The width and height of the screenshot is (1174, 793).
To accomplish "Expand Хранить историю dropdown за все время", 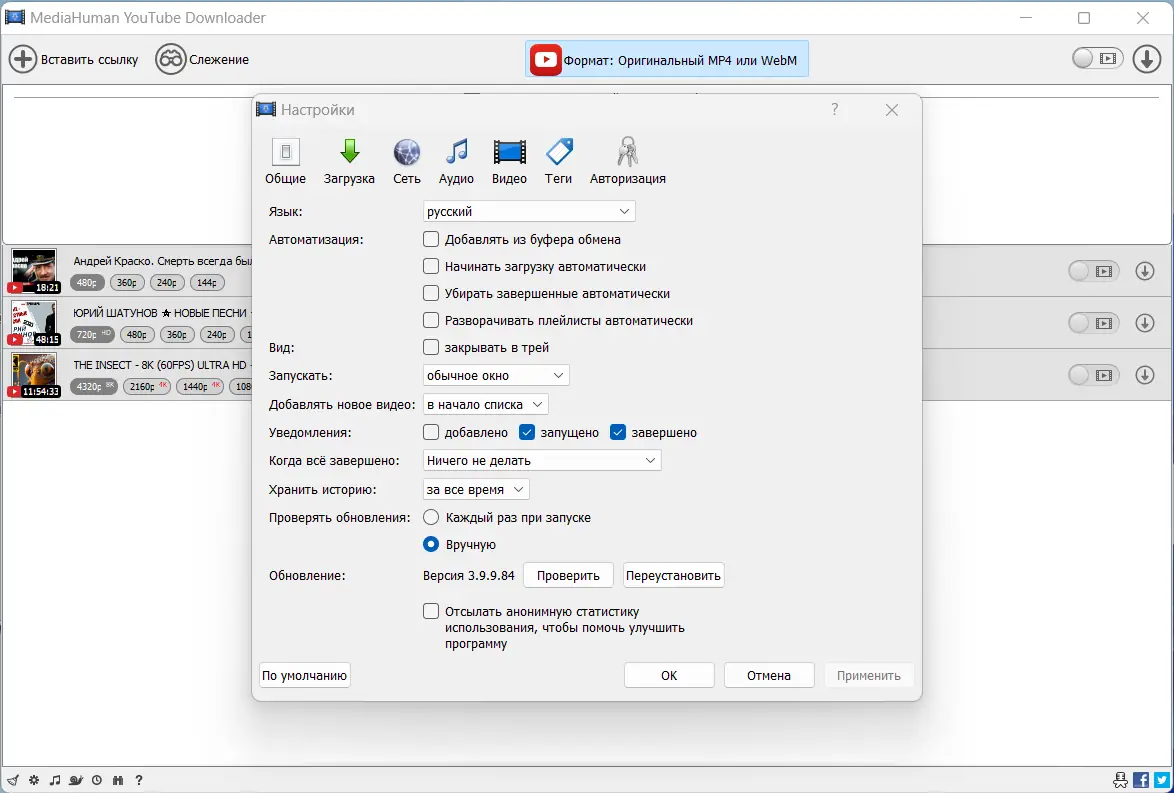I will (x=475, y=490).
